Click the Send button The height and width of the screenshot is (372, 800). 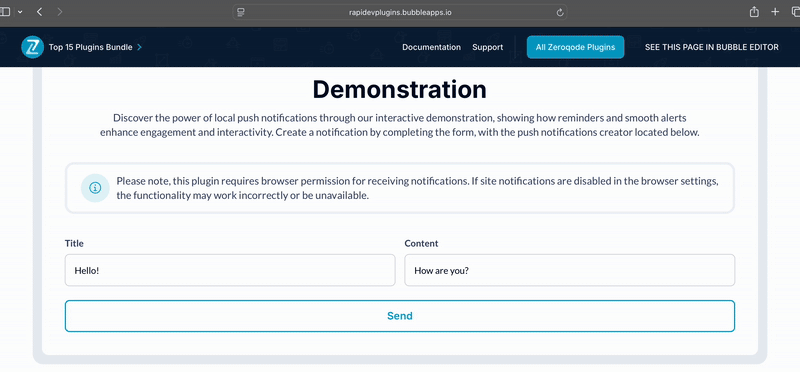[399, 316]
